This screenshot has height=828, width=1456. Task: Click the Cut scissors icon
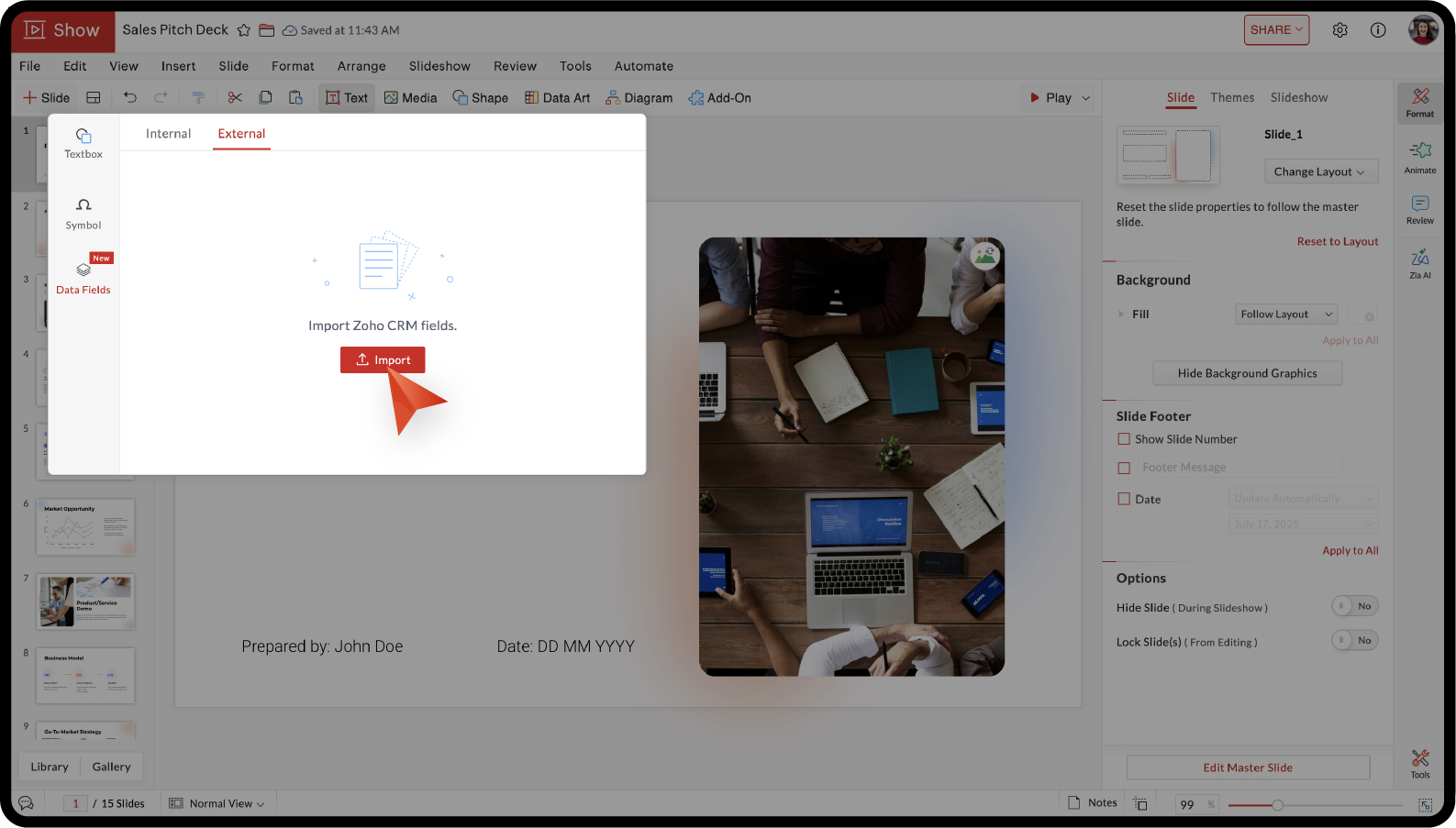click(x=235, y=97)
